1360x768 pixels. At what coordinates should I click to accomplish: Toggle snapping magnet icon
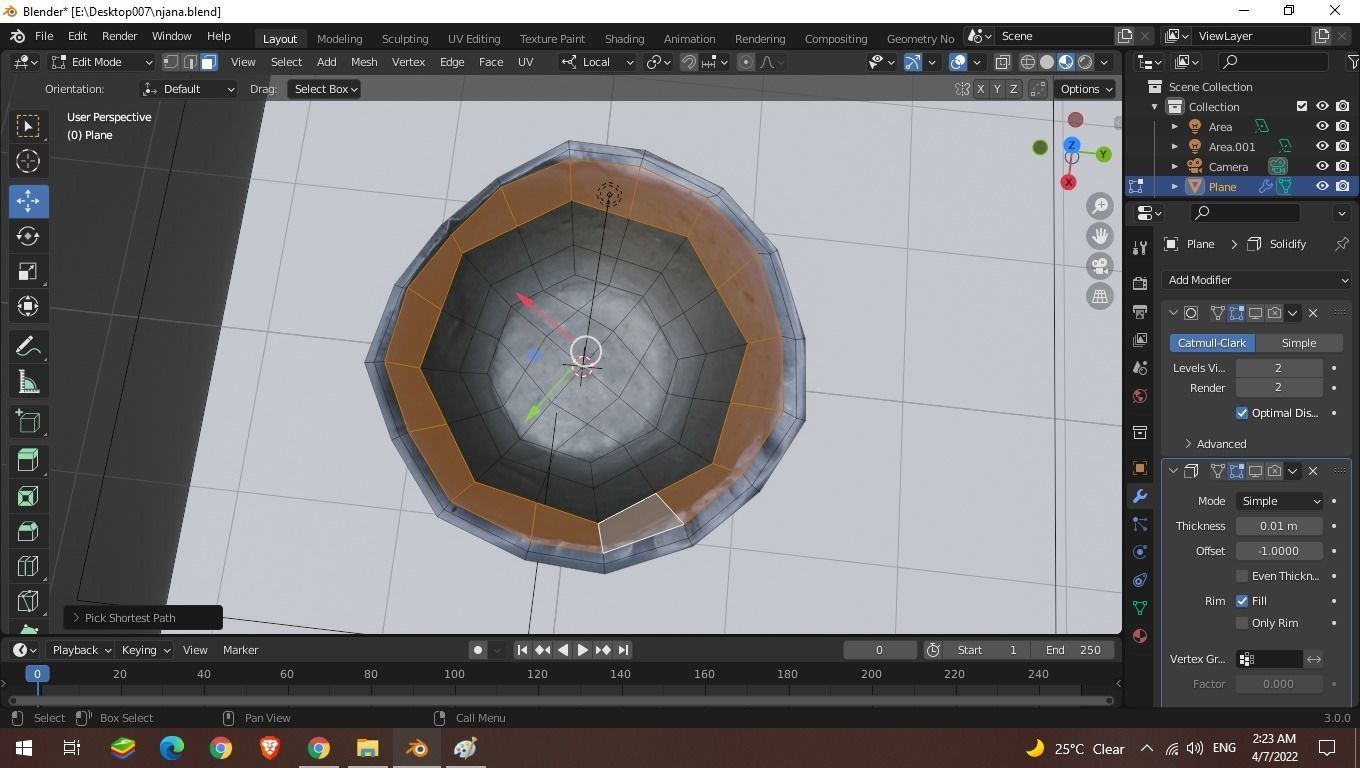689,62
